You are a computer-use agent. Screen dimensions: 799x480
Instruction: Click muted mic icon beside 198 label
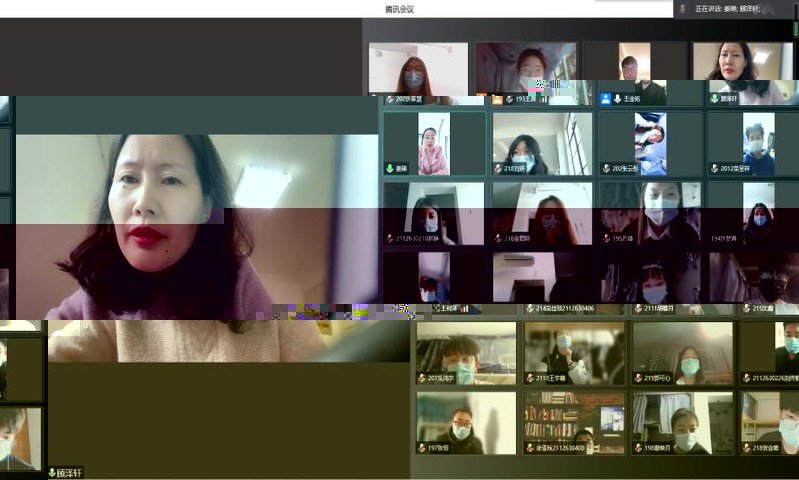638,448
